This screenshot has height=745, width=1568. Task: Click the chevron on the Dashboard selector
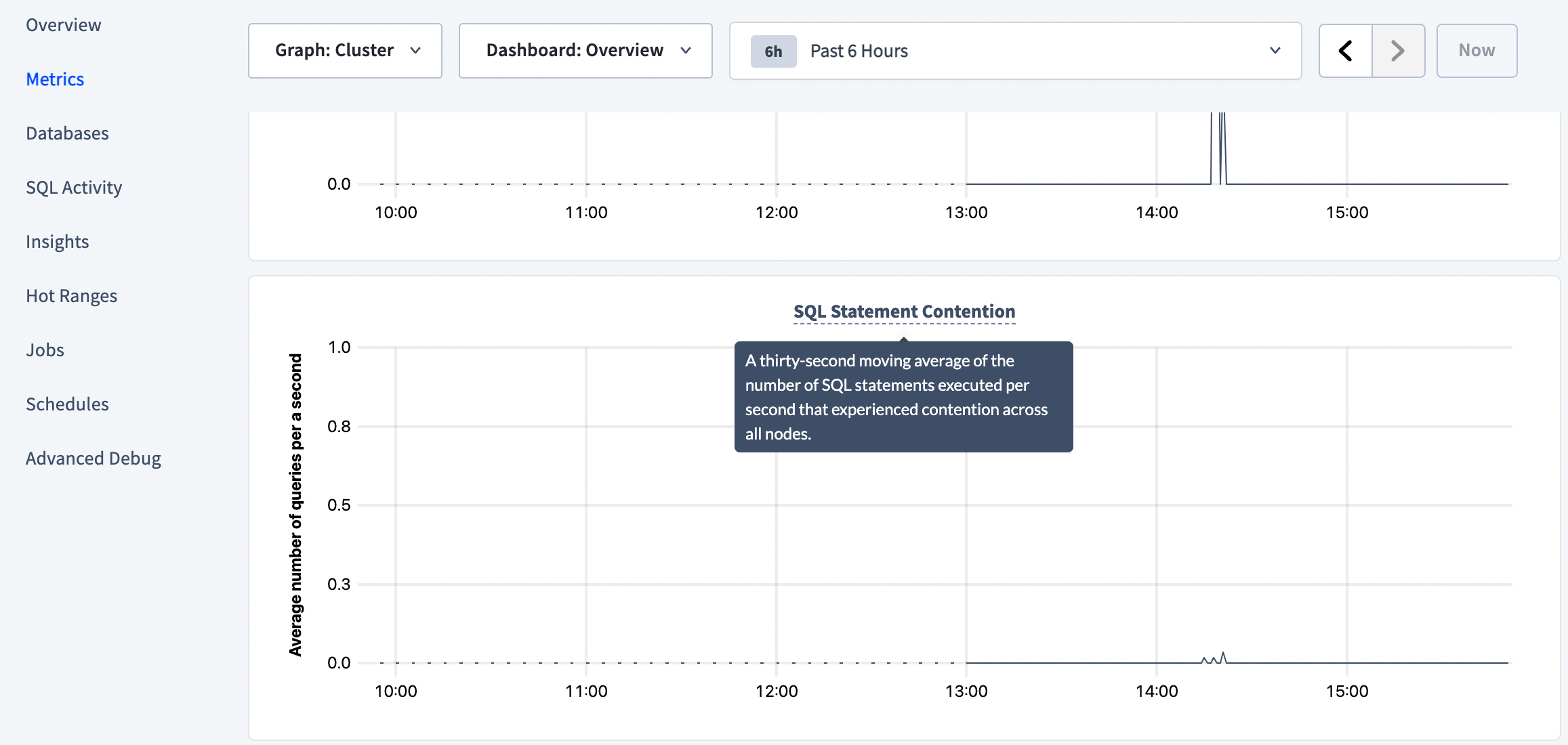click(x=686, y=50)
